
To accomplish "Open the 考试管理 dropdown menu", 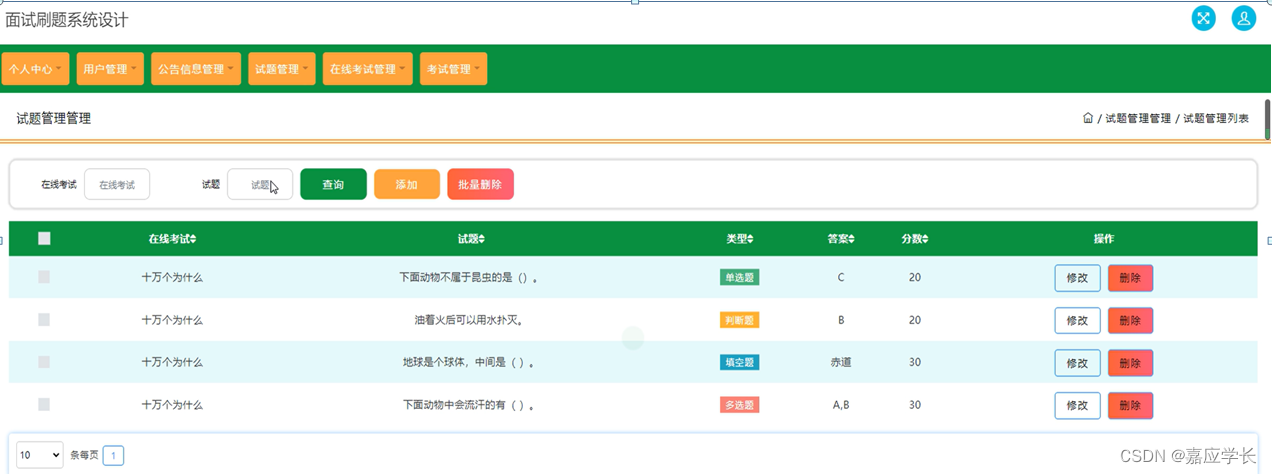I will click(453, 69).
